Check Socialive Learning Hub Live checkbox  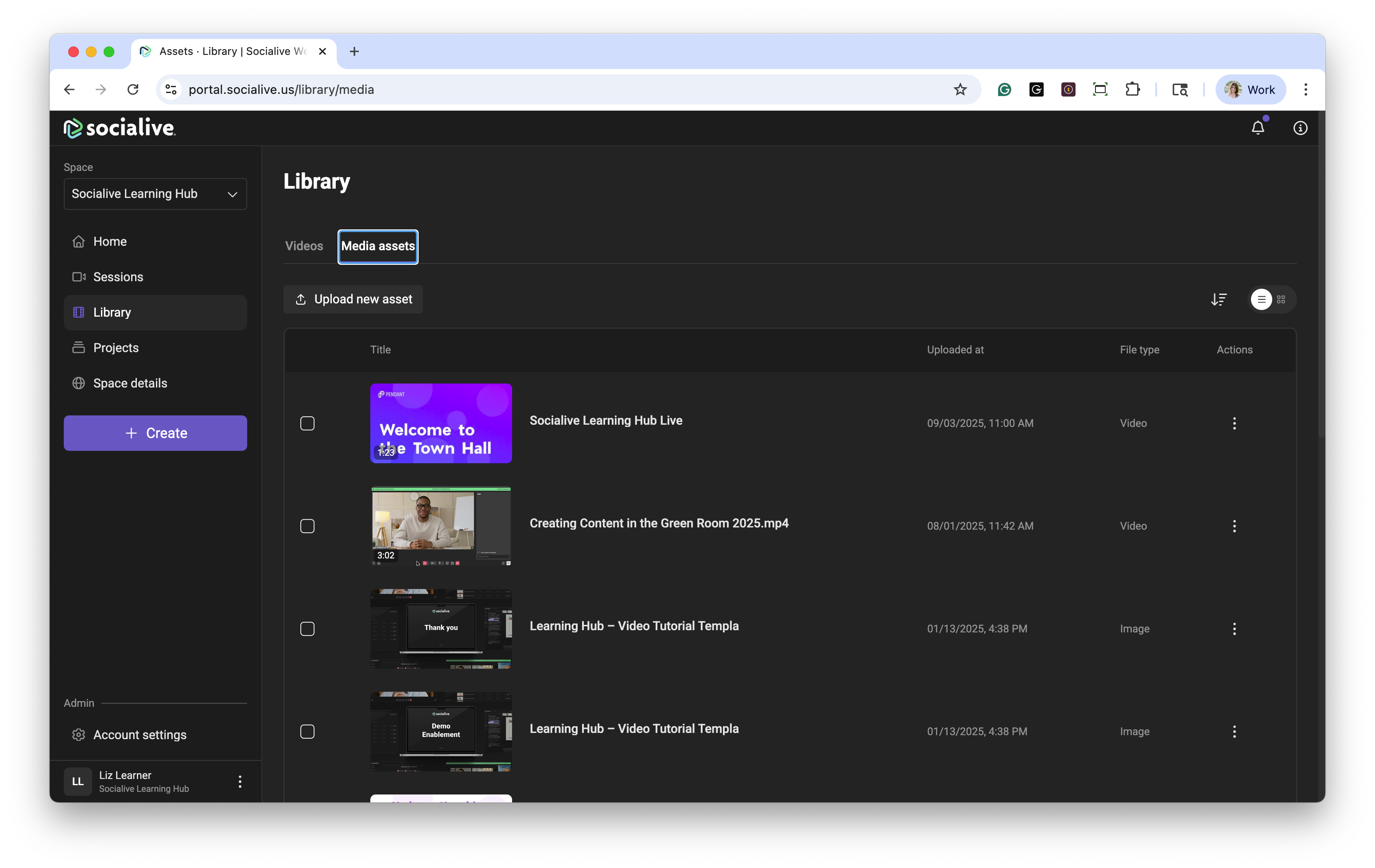(x=307, y=423)
